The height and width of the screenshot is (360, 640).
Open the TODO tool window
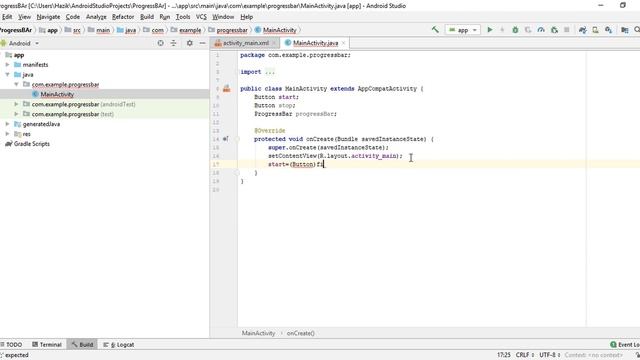pyautogui.click(x=12, y=344)
